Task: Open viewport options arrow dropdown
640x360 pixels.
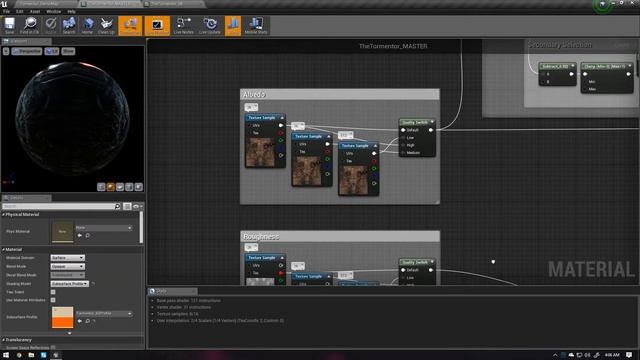Action: coord(6,51)
